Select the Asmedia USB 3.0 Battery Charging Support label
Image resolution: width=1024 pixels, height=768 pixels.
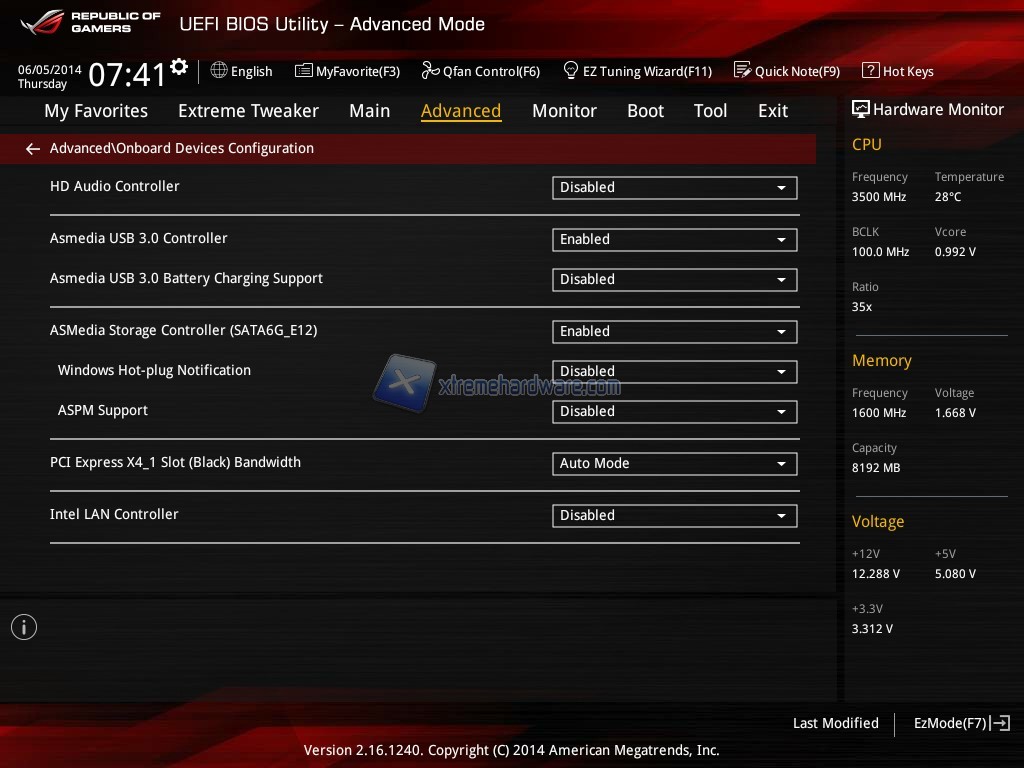pos(186,278)
